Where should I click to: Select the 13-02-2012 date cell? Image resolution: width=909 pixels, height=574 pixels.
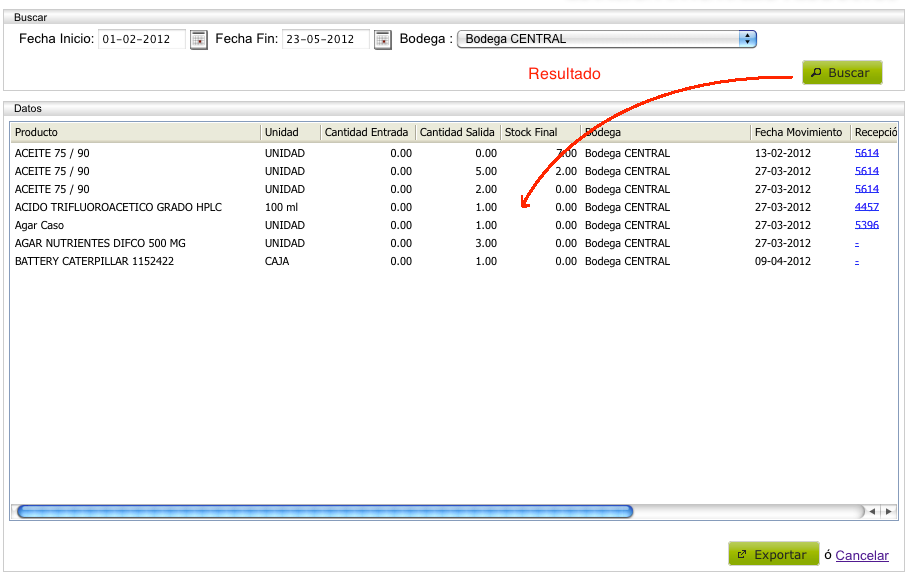[x=782, y=153]
